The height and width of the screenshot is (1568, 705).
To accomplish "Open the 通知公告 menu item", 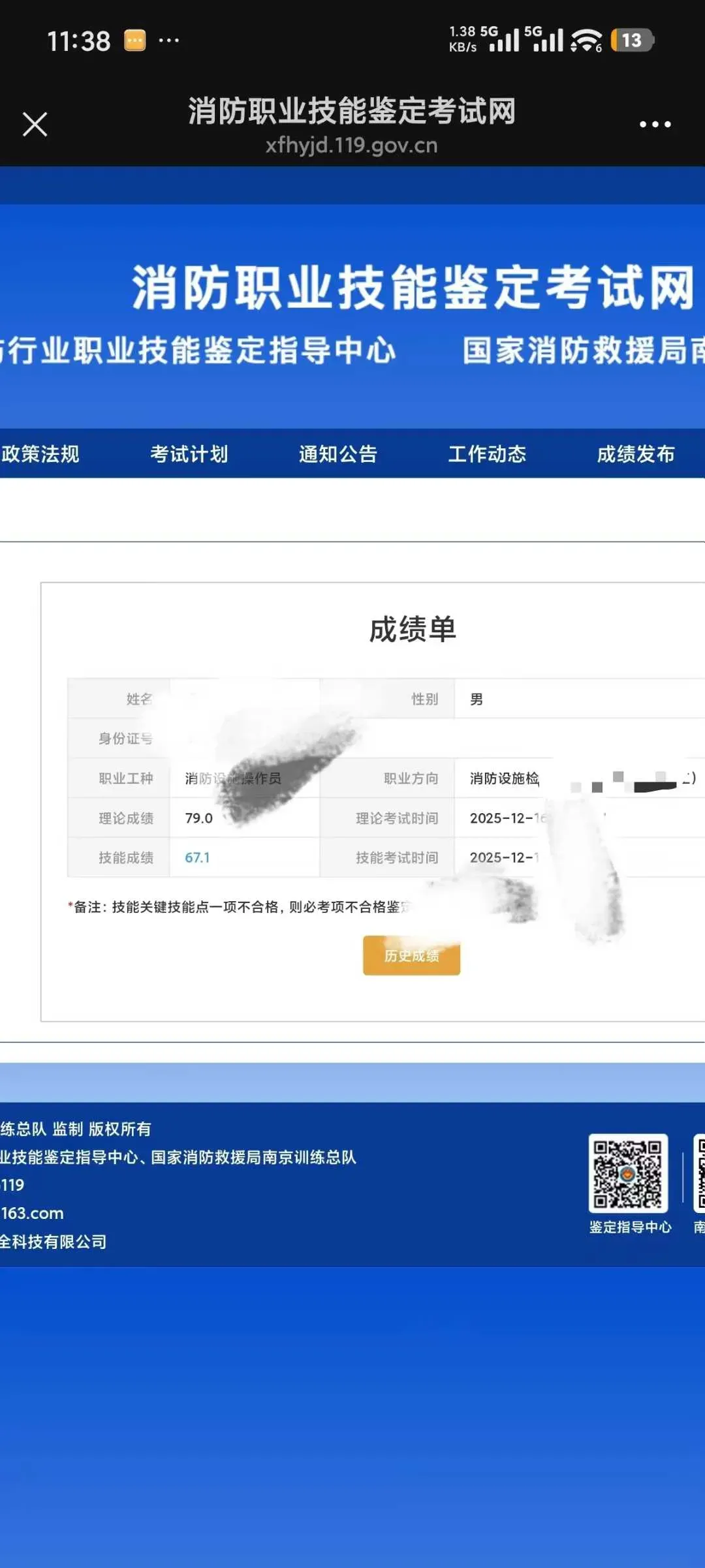I will (x=338, y=453).
